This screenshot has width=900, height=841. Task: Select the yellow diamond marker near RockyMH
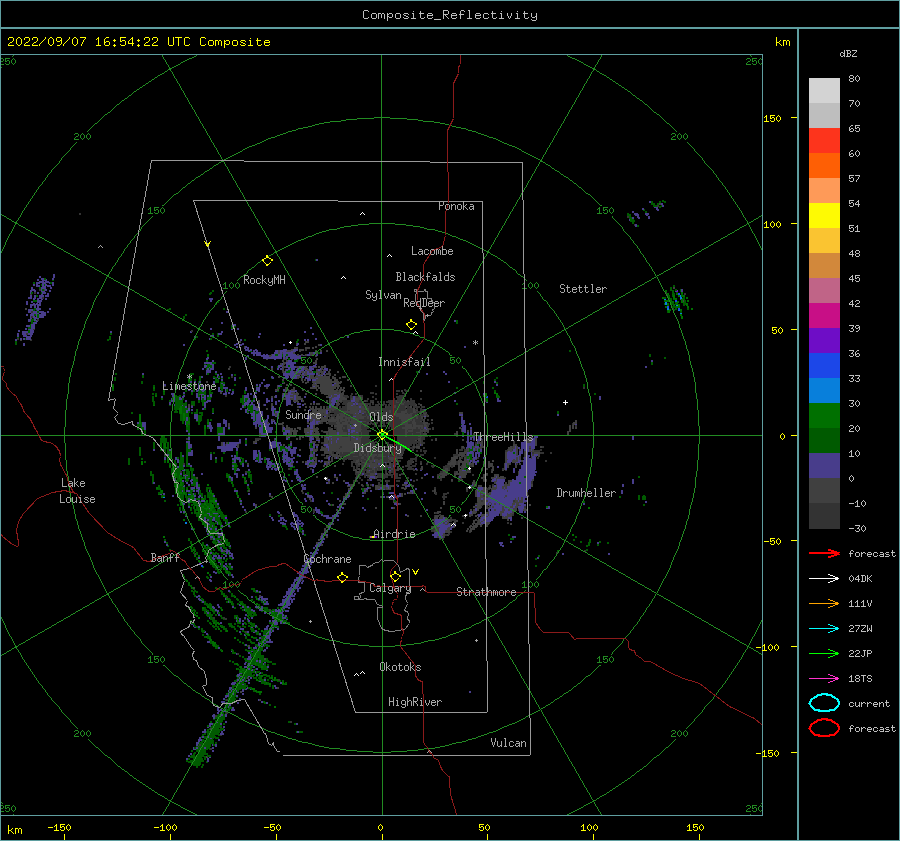pos(267,261)
